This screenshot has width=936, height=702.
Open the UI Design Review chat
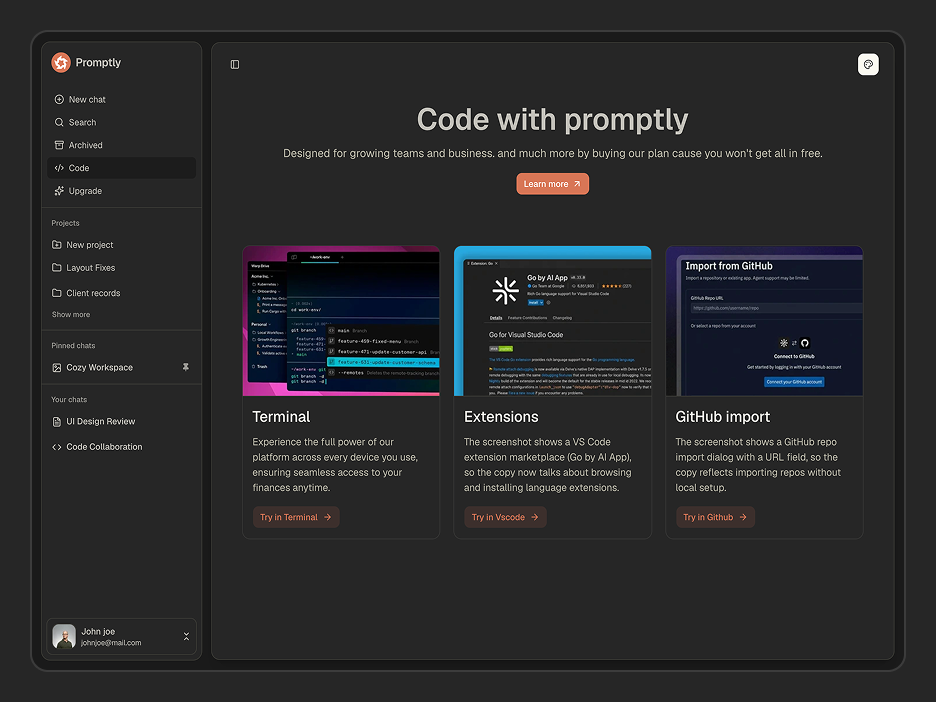[x=121, y=421]
